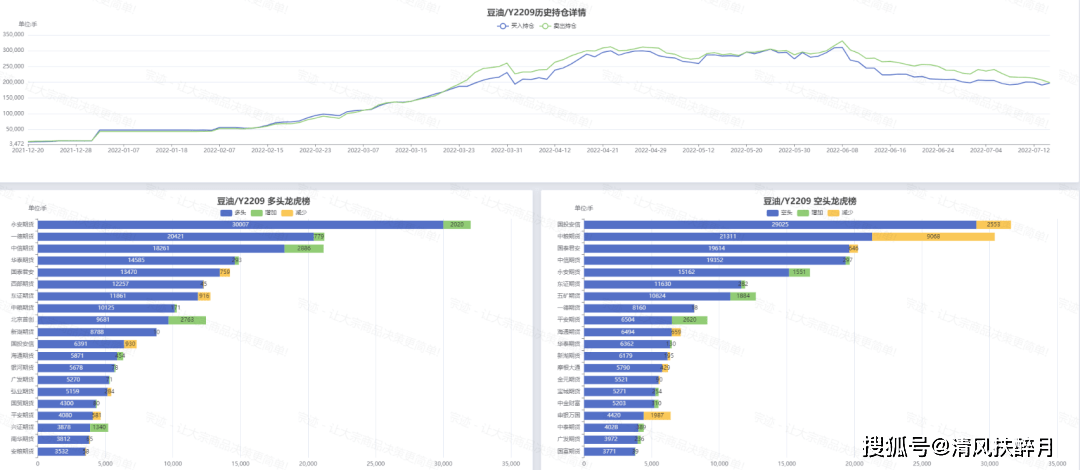This screenshot has height=470, width=1080.
Task: Click yellow 2553 bar segment in 空头龙虎榜
Action: click(x=993, y=225)
